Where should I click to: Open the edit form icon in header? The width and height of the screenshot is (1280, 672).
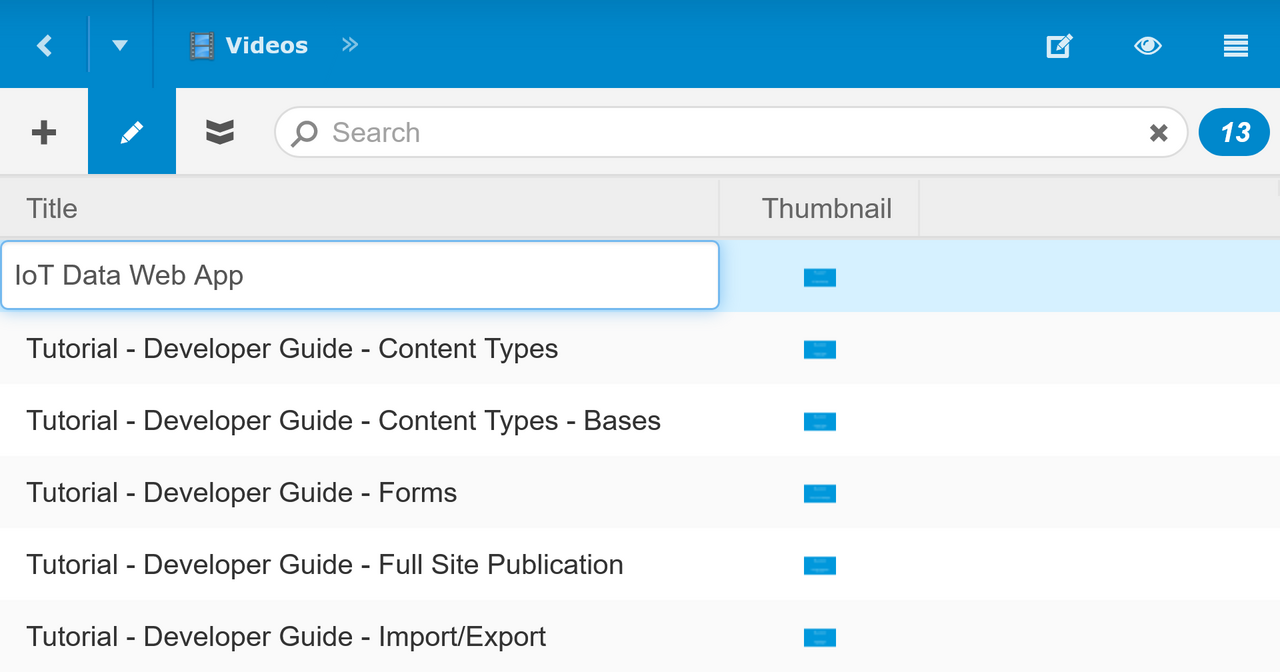pyautogui.click(x=1059, y=46)
